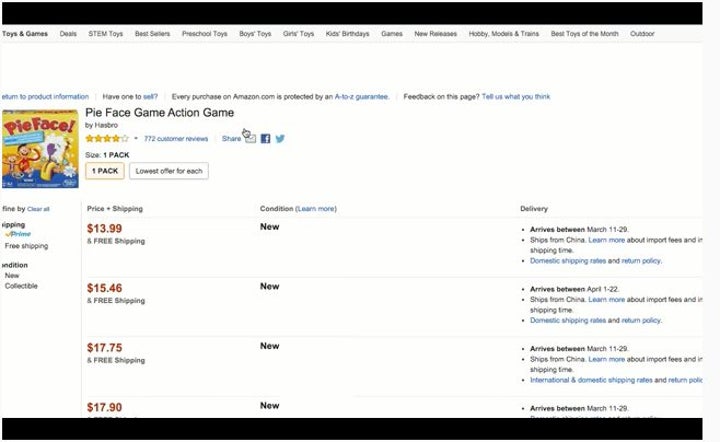Share the product via email icon

pos(251,139)
